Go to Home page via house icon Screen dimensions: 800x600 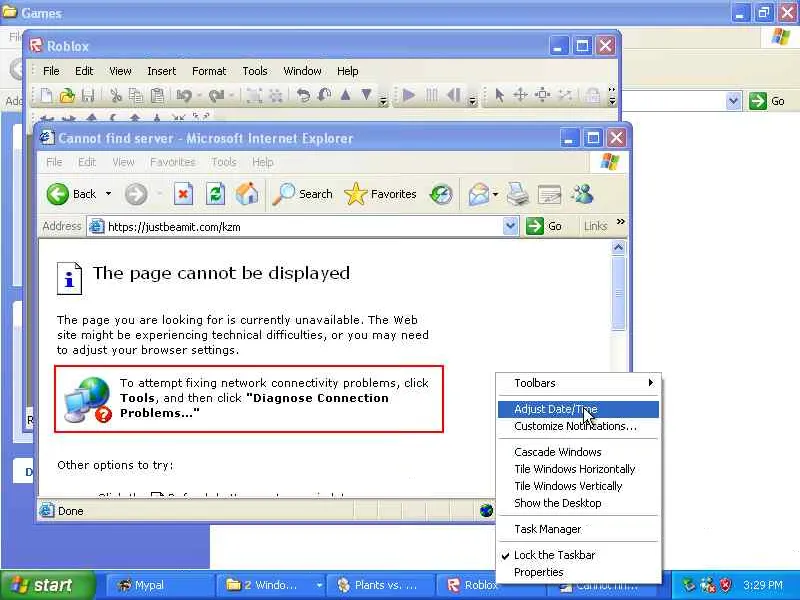click(x=247, y=194)
